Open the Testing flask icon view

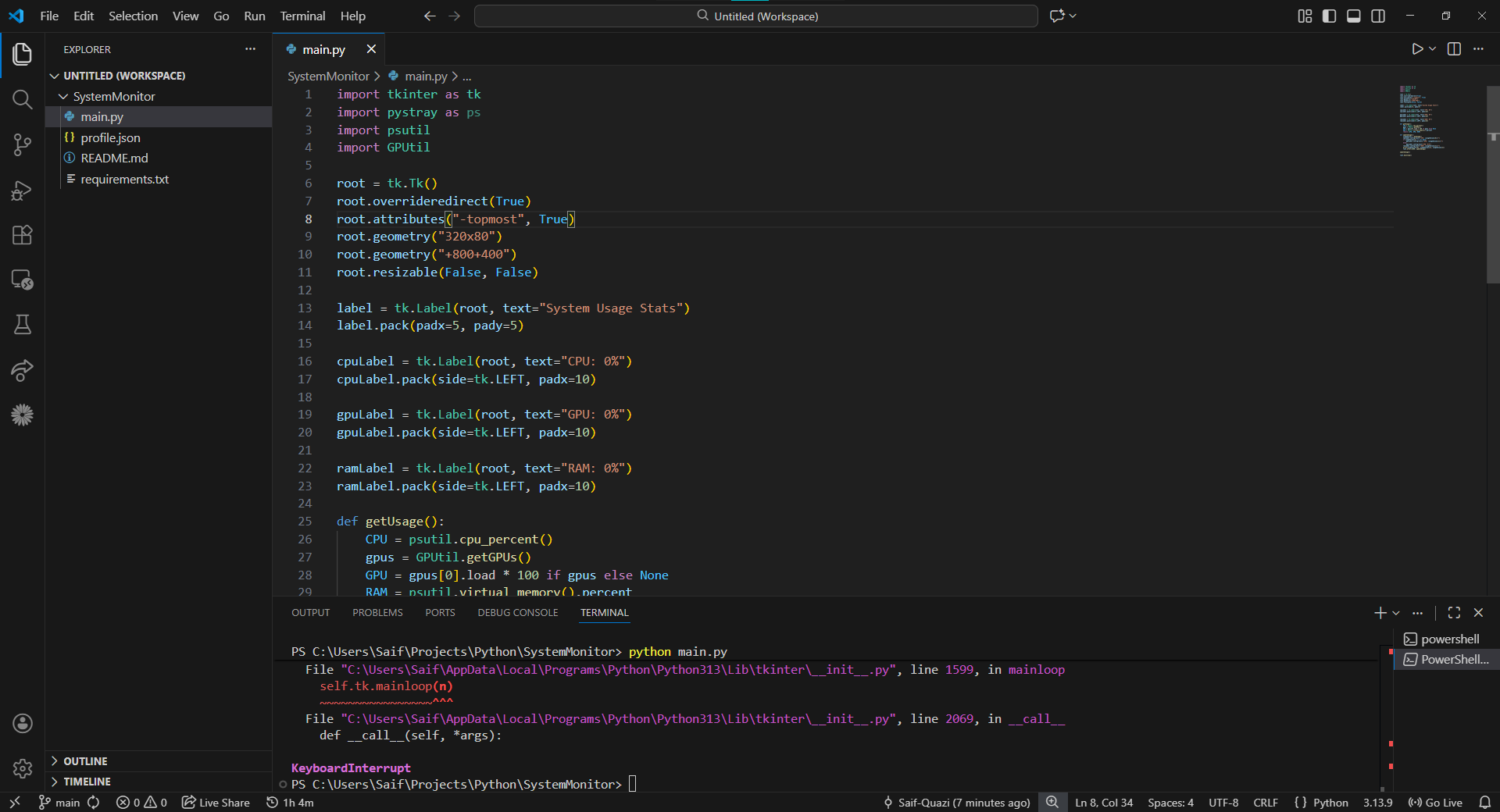(x=22, y=325)
